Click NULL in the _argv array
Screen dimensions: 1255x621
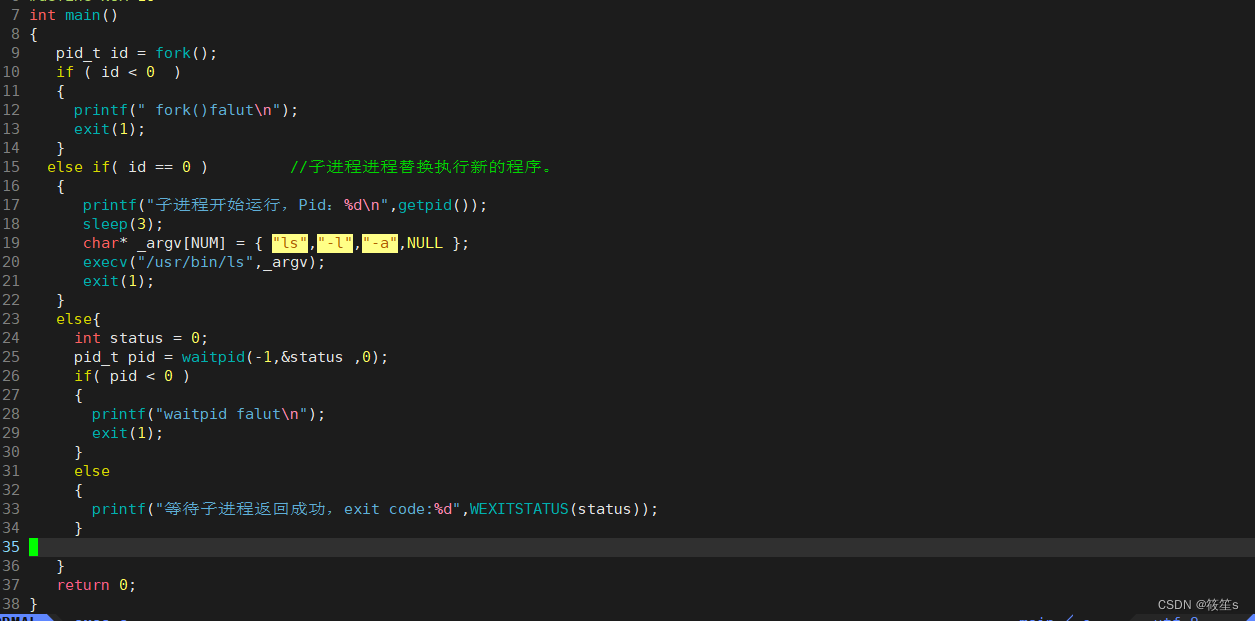pos(425,243)
